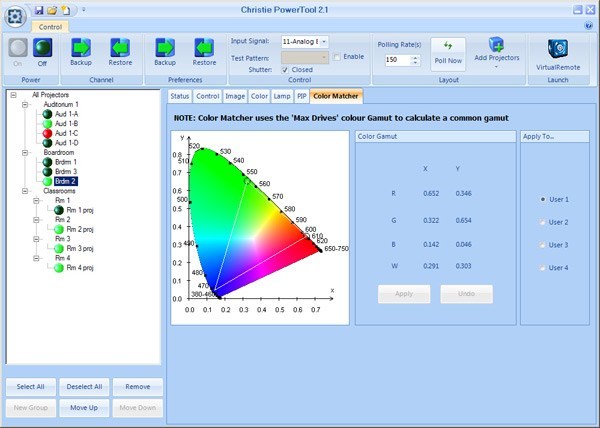This screenshot has width=600, height=428.
Task: Click the green gamut vertex on chromaticity diagram
Action: click(247, 181)
